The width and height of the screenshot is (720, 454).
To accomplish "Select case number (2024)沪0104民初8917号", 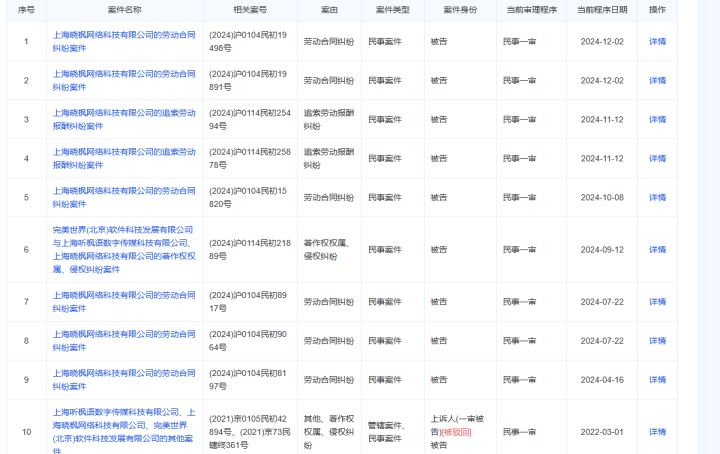I will pos(248,302).
